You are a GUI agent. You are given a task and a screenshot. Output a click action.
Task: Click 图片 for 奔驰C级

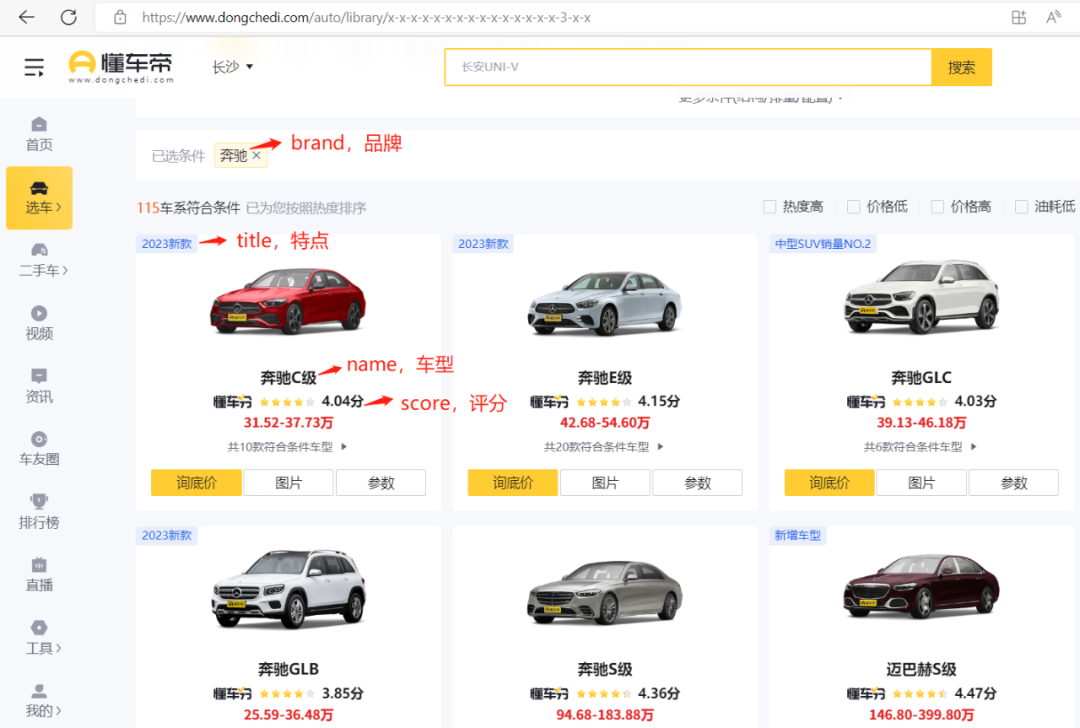289,483
